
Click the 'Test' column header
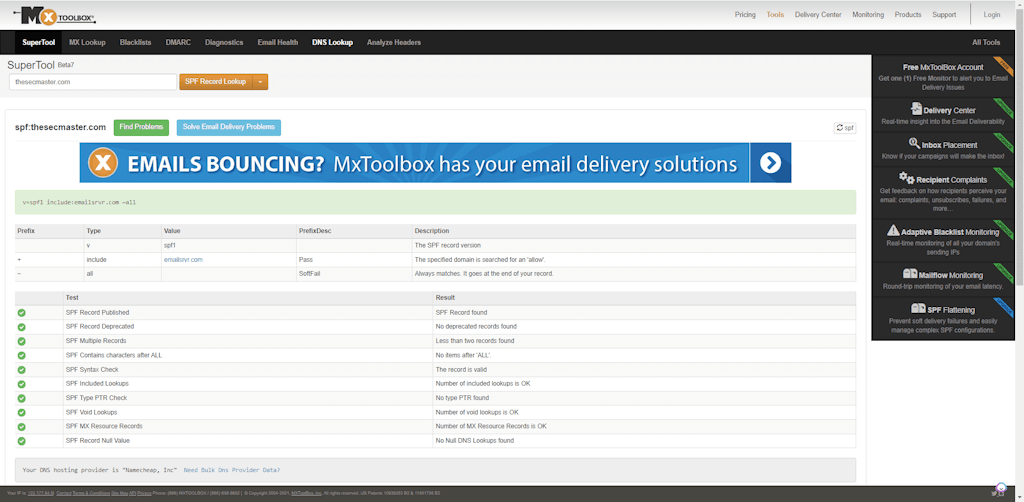coord(72,298)
